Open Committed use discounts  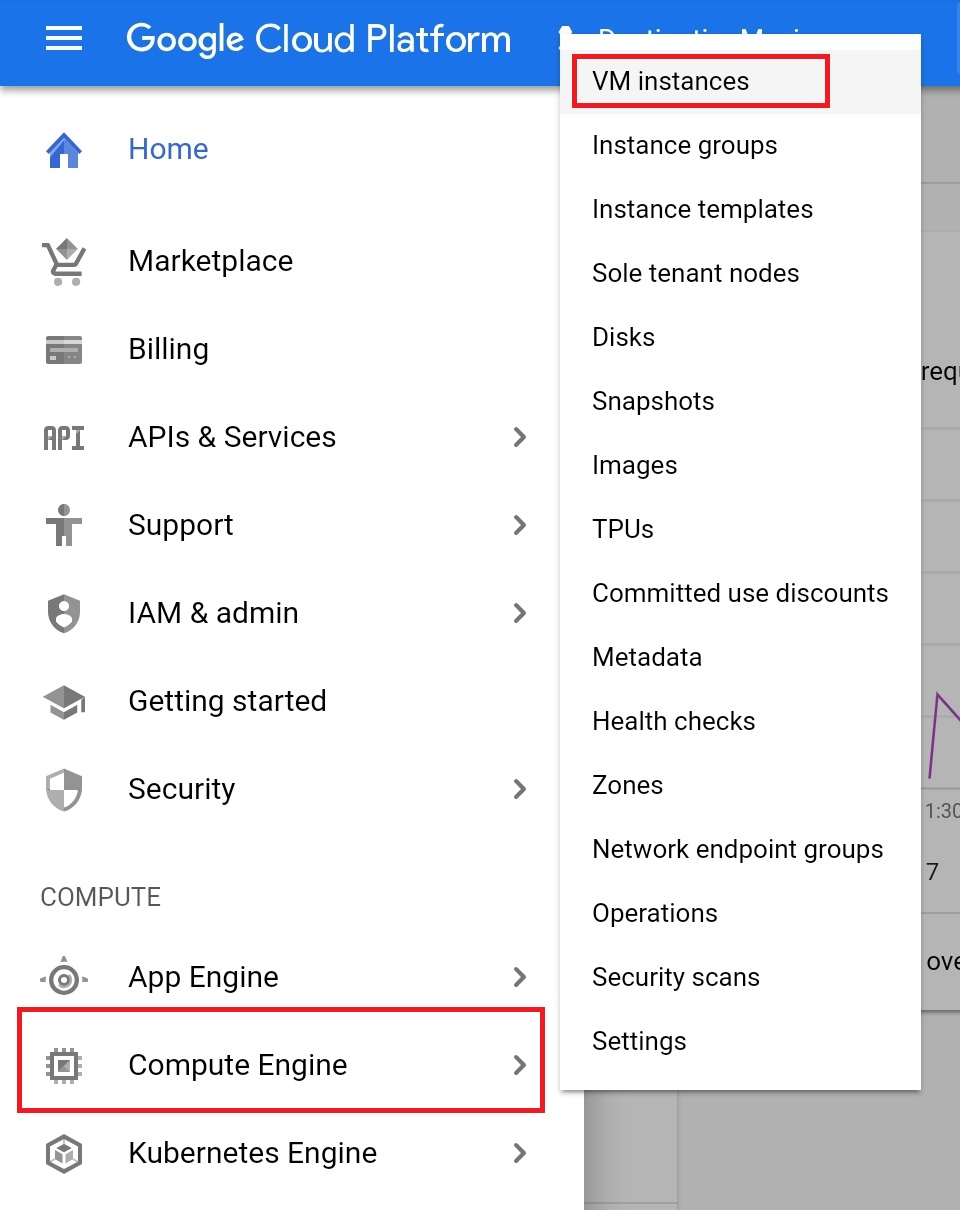[x=740, y=593]
